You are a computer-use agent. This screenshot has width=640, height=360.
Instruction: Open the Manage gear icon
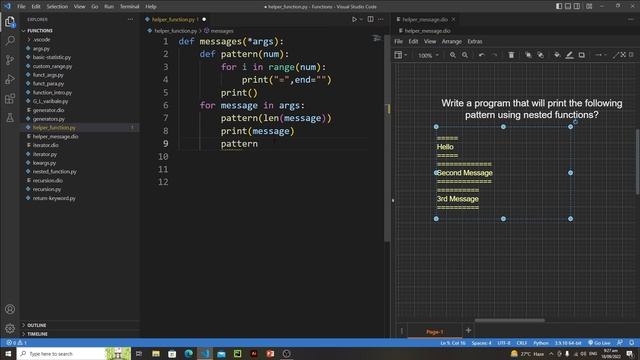(10, 328)
